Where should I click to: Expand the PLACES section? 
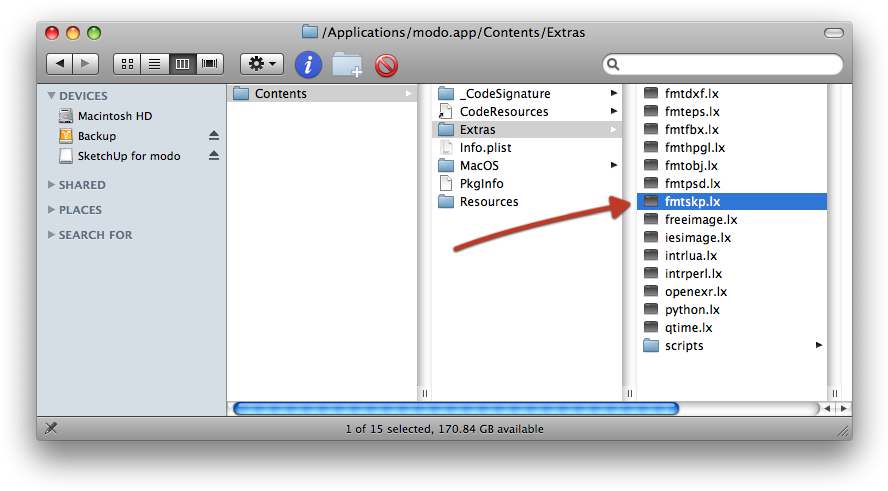[52, 210]
